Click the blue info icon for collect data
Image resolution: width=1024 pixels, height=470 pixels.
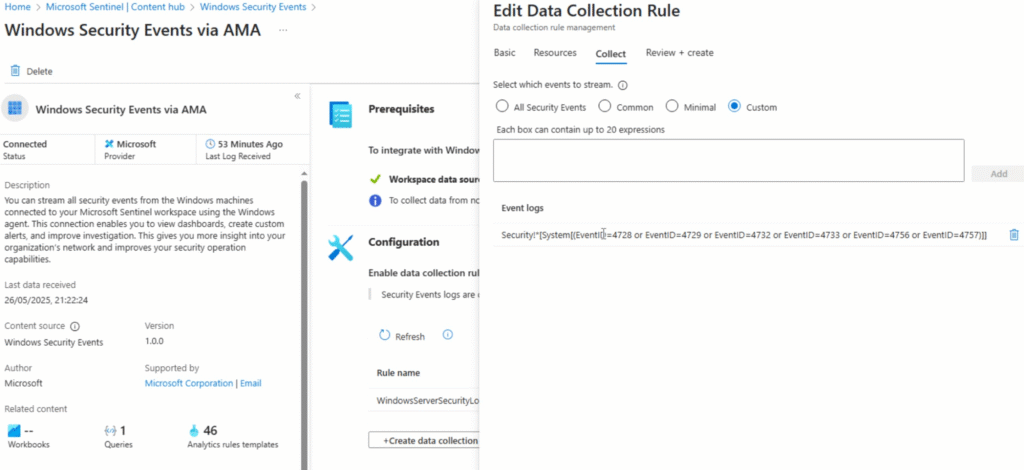click(x=375, y=200)
